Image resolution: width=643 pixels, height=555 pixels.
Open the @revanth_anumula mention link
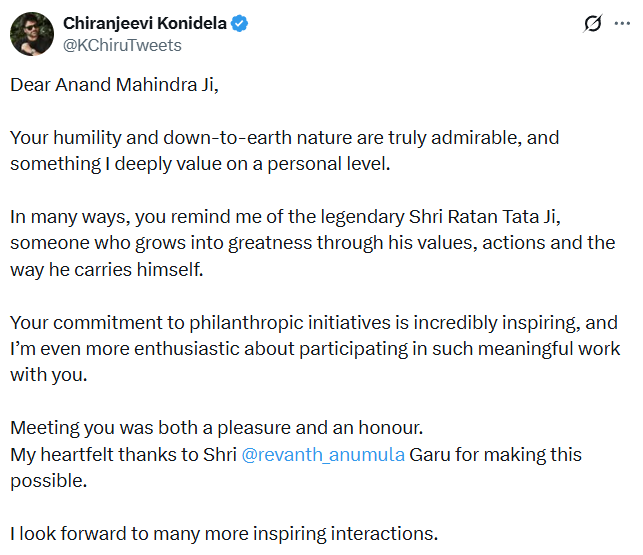tap(321, 455)
